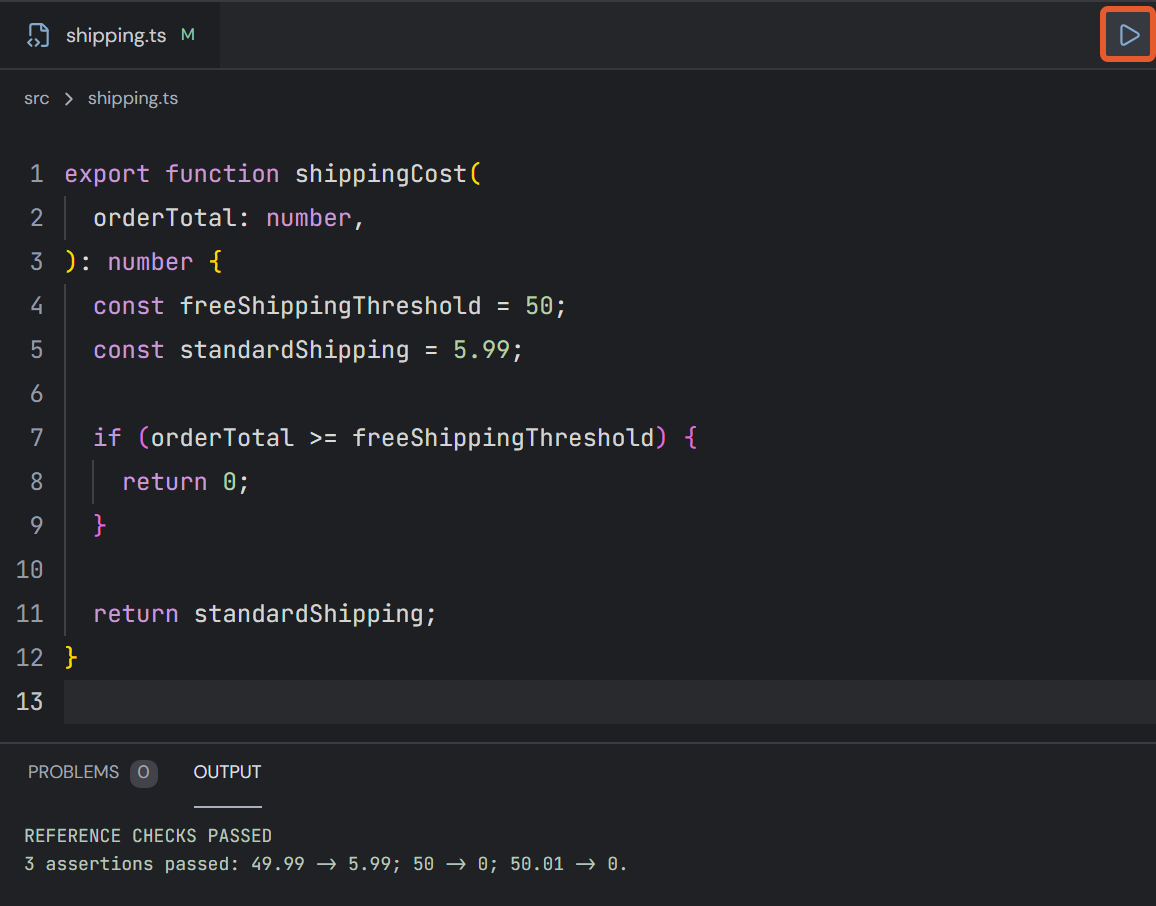Click the freeShippingThreshold constant on line 4
Screen dimensions: 1156x906
(330, 306)
